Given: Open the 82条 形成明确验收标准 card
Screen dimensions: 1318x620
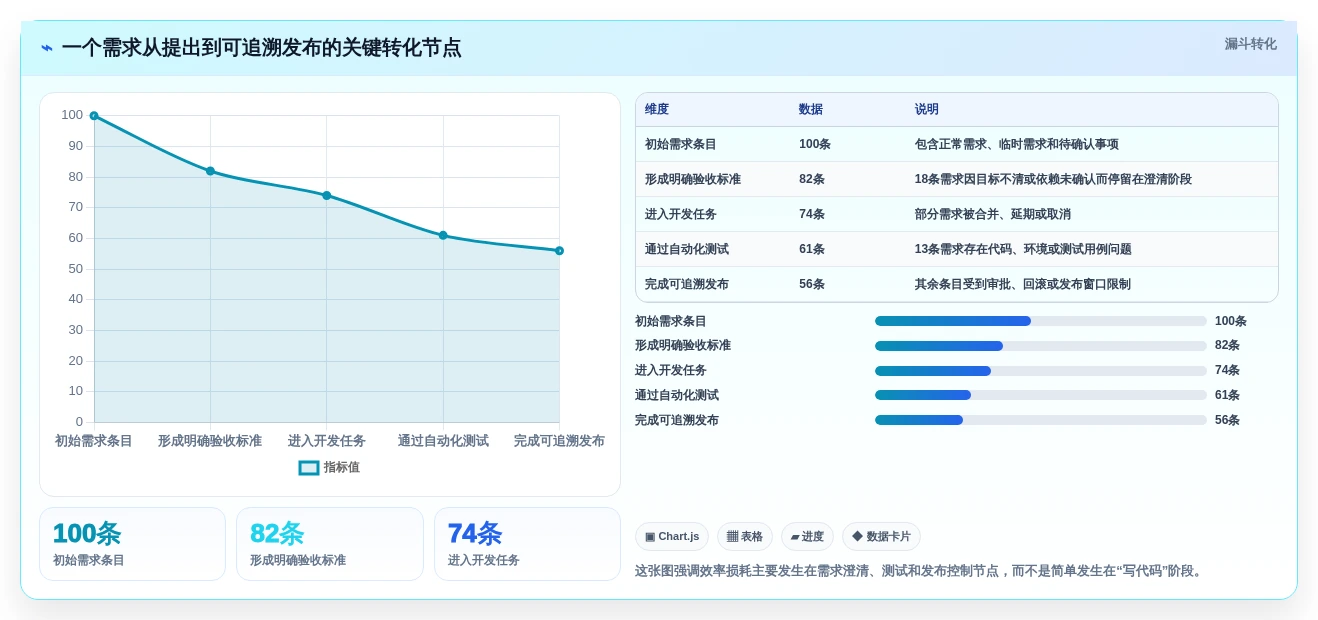Looking at the screenshot, I should coord(330,544).
